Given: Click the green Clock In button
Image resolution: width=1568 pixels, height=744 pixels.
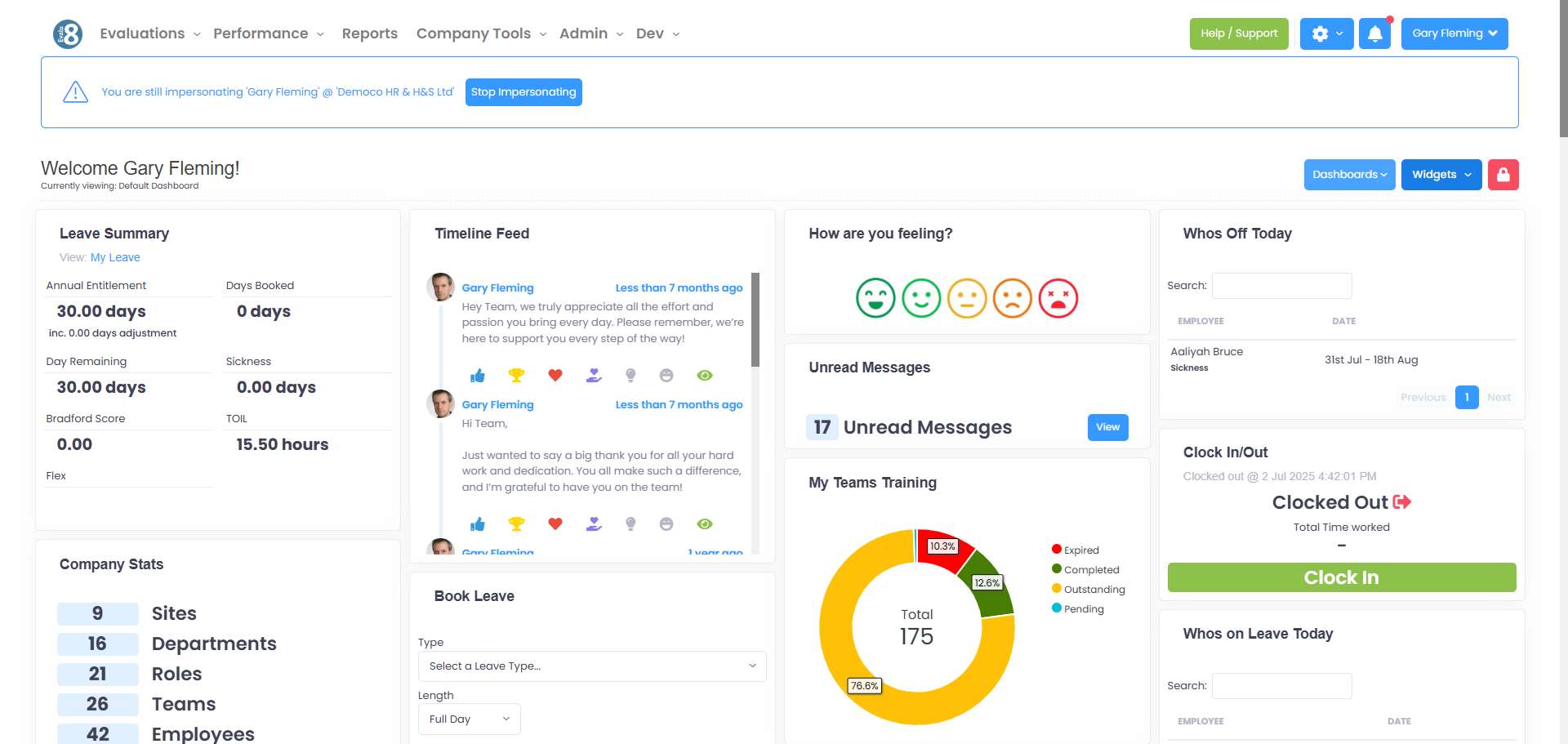Looking at the screenshot, I should [1342, 577].
